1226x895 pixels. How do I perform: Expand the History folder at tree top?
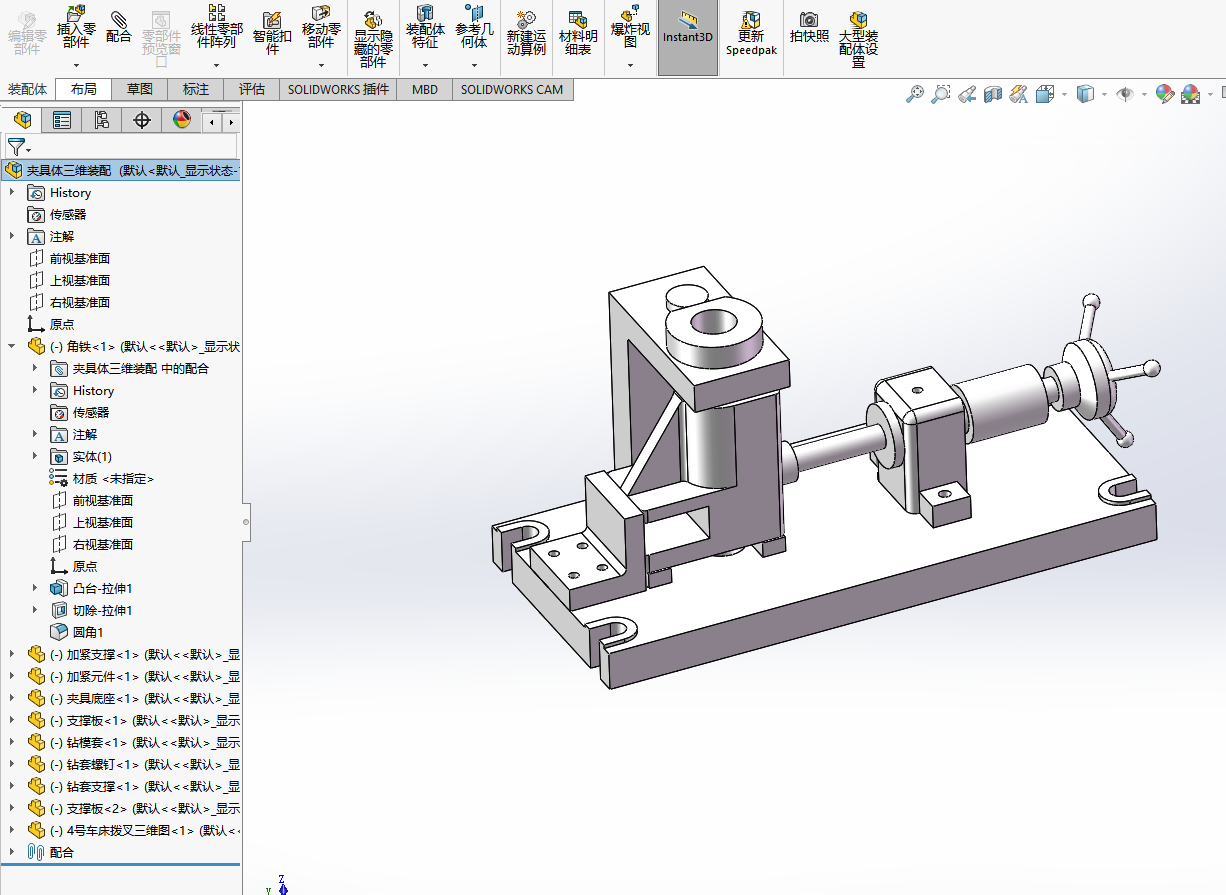click(12, 192)
